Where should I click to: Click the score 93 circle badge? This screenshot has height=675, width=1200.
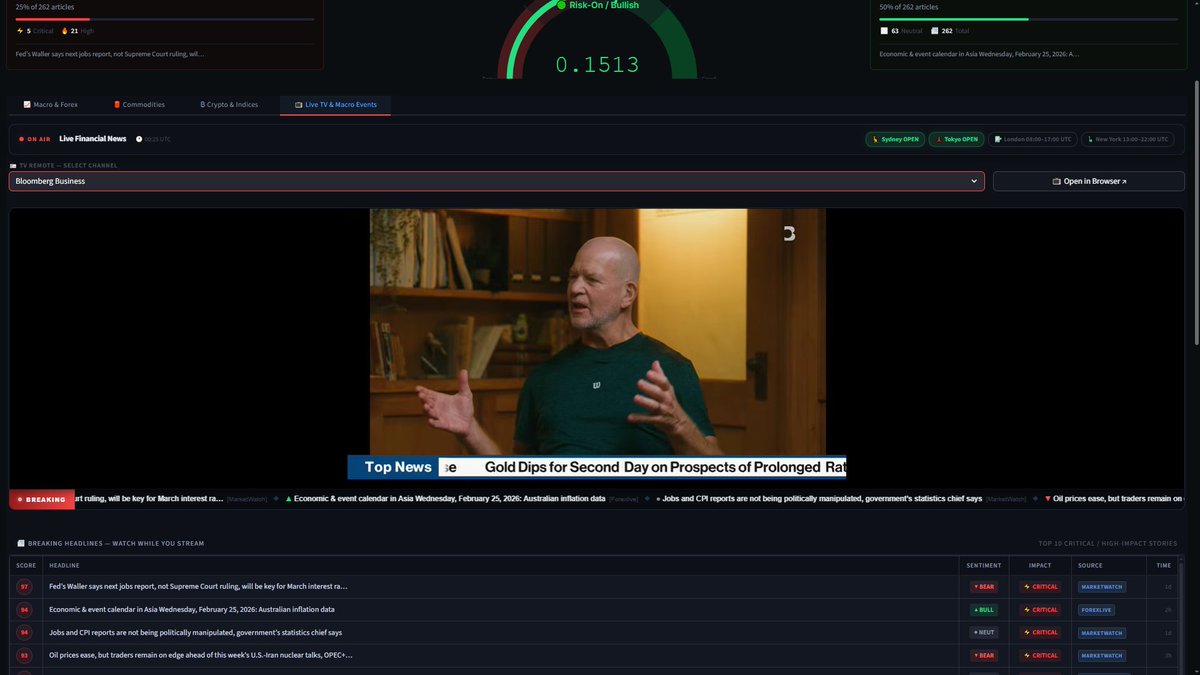coord(24,655)
